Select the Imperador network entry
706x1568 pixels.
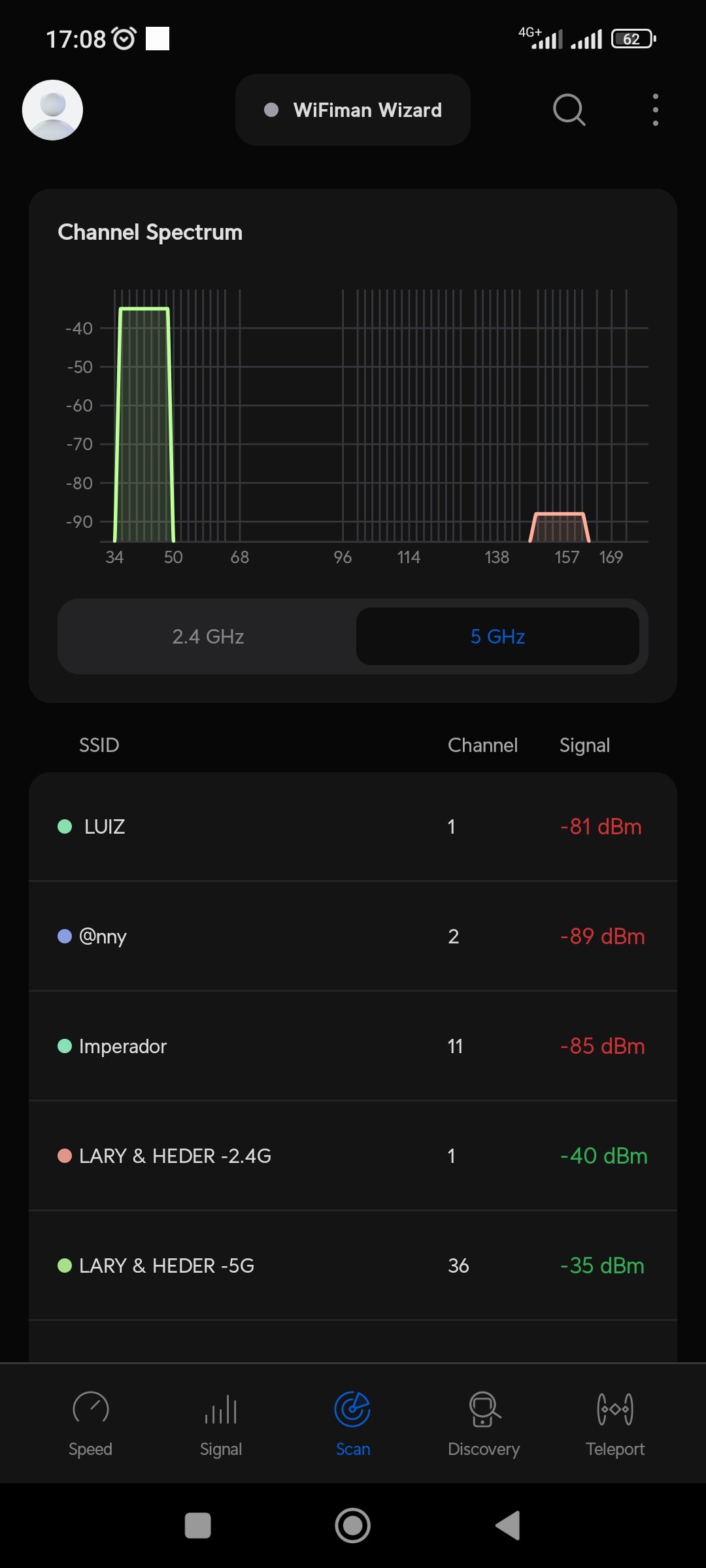[353, 1046]
